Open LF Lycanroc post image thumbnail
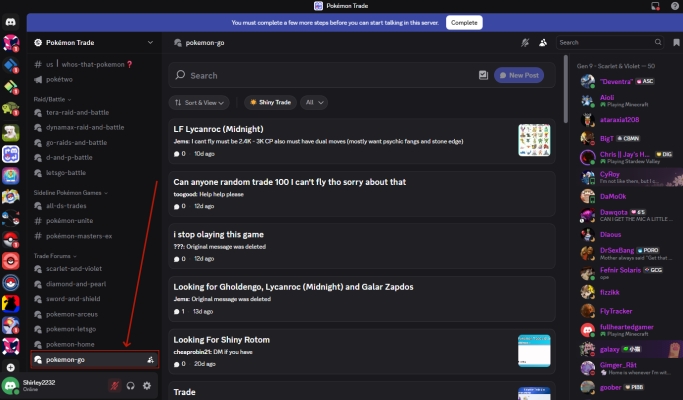This screenshot has height=400, width=683. coord(534,140)
